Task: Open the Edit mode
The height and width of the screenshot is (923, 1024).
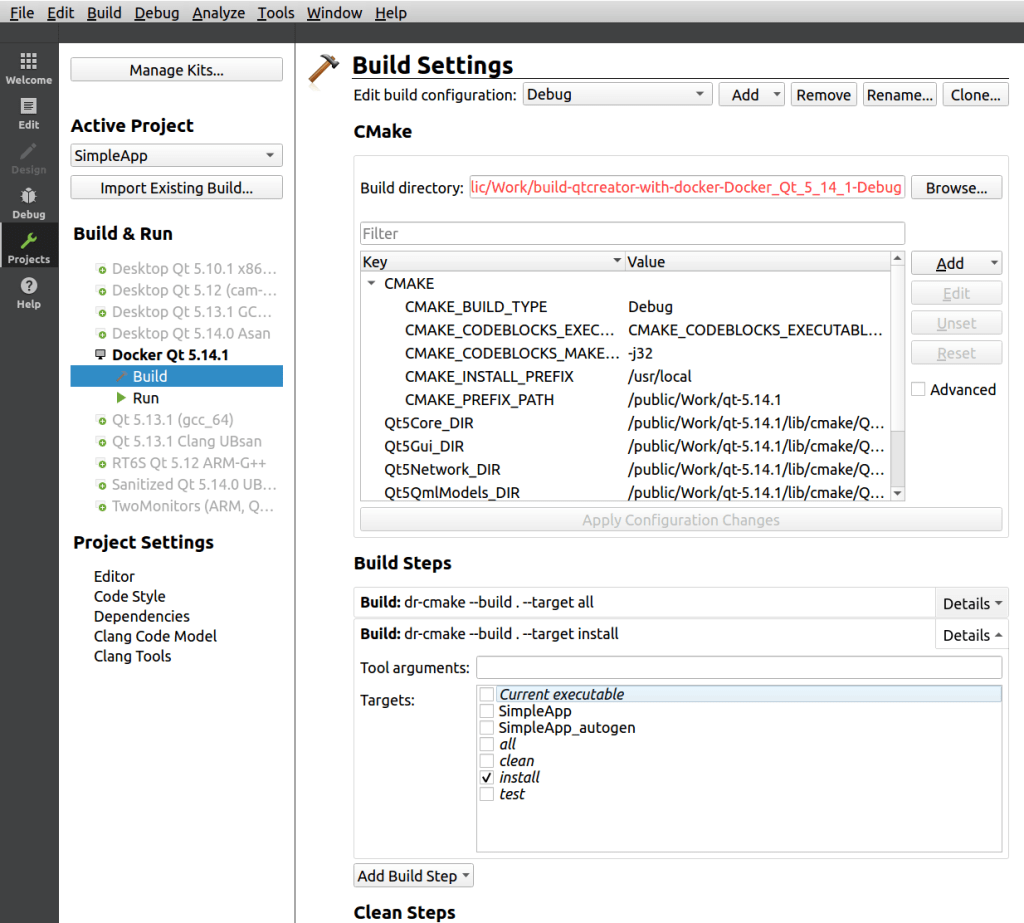Action: [x=29, y=111]
